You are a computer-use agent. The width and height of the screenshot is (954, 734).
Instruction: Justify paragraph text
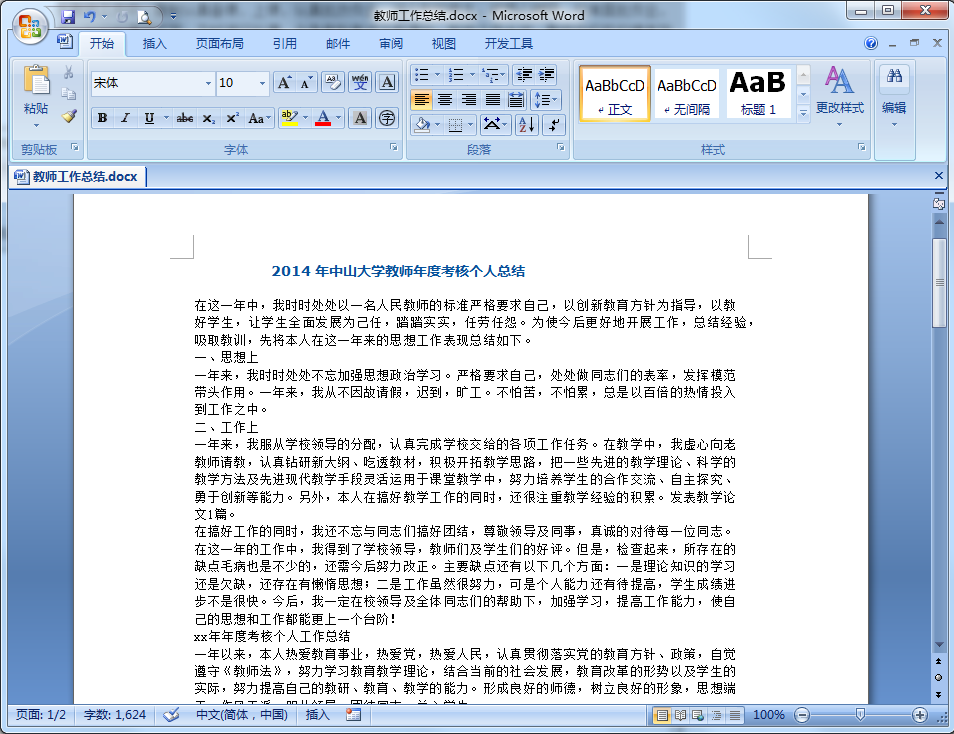pyautogui.click(x=493, y=100)
